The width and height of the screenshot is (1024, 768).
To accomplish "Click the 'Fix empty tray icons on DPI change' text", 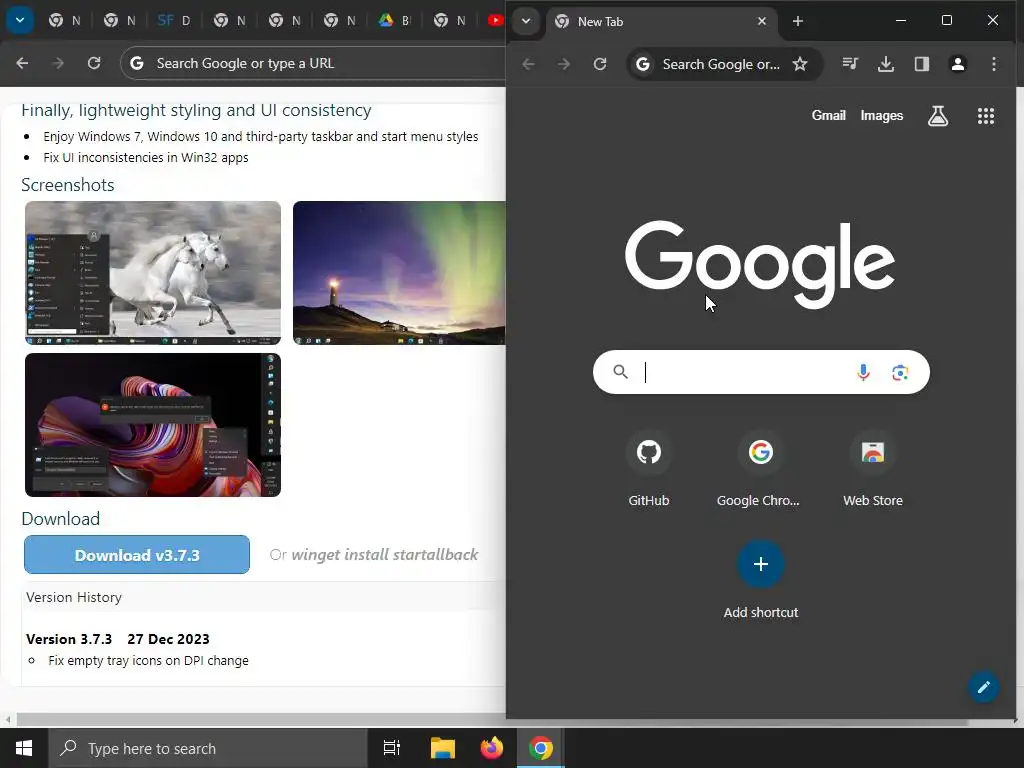I will tap(148, 661).
